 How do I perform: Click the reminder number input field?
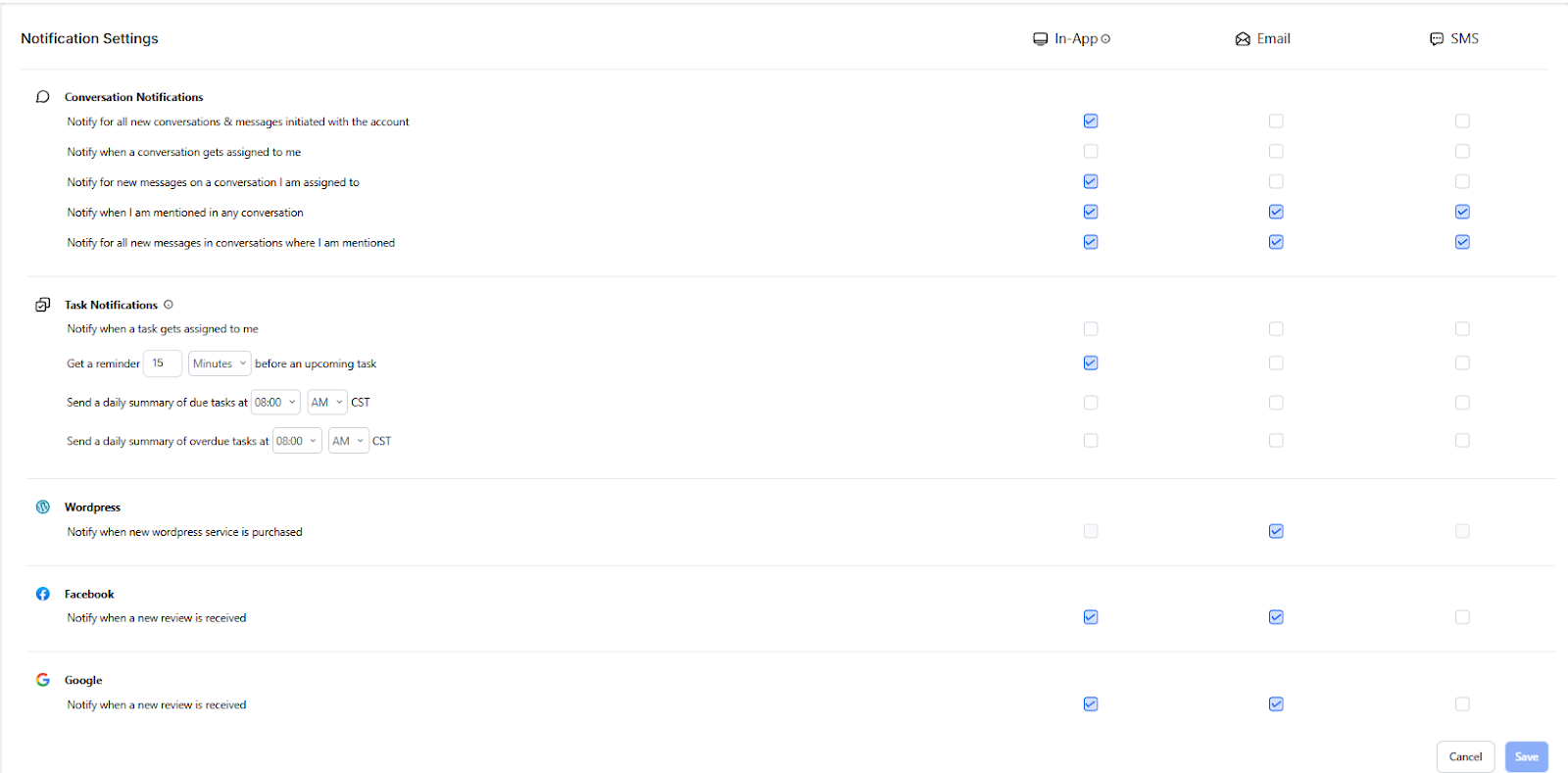pyautogui.click(x=162, y=363)
